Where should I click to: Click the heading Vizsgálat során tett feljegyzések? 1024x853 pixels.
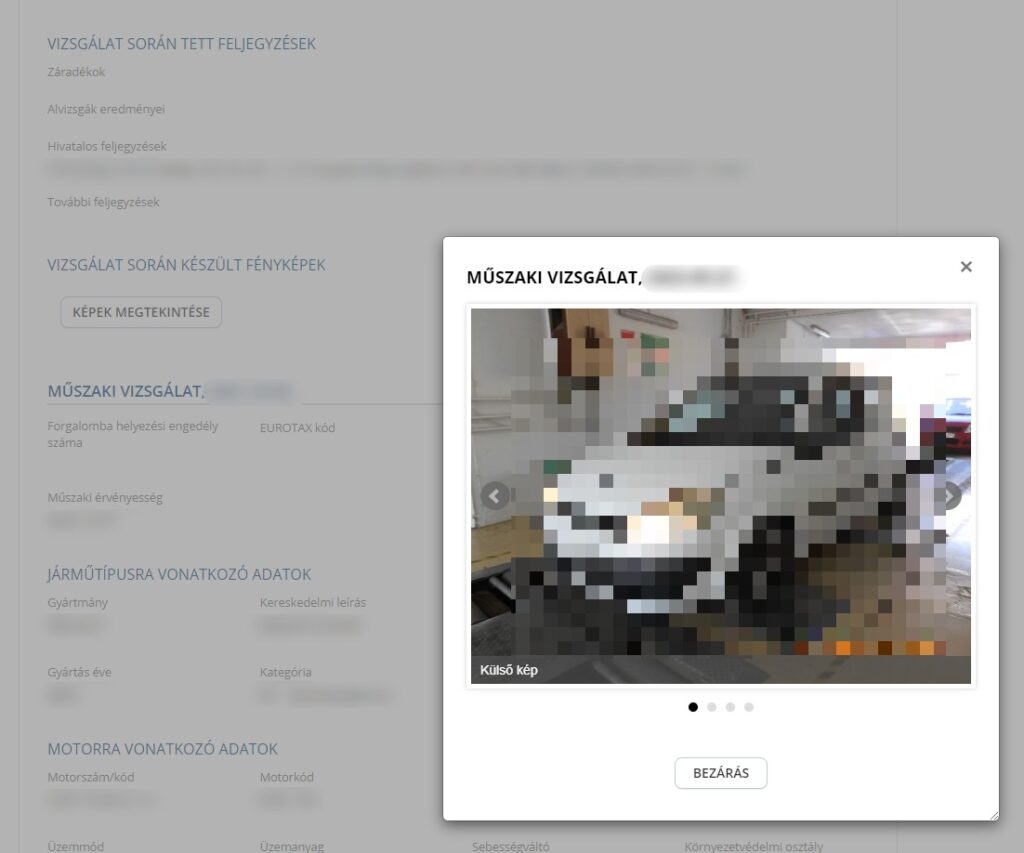pyautogui.click(x=182, y=44)
